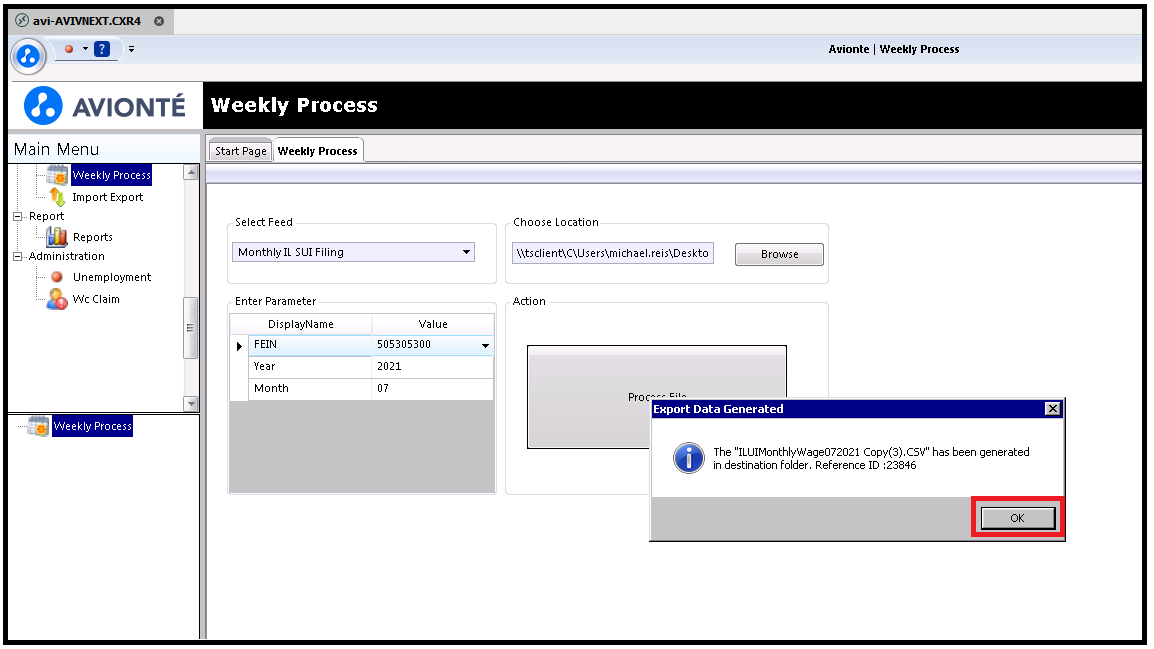Click the info icon in the export dialog
Image resolution: width=1154 pixels, height=649 pixels.
click(x=689, y=458)
